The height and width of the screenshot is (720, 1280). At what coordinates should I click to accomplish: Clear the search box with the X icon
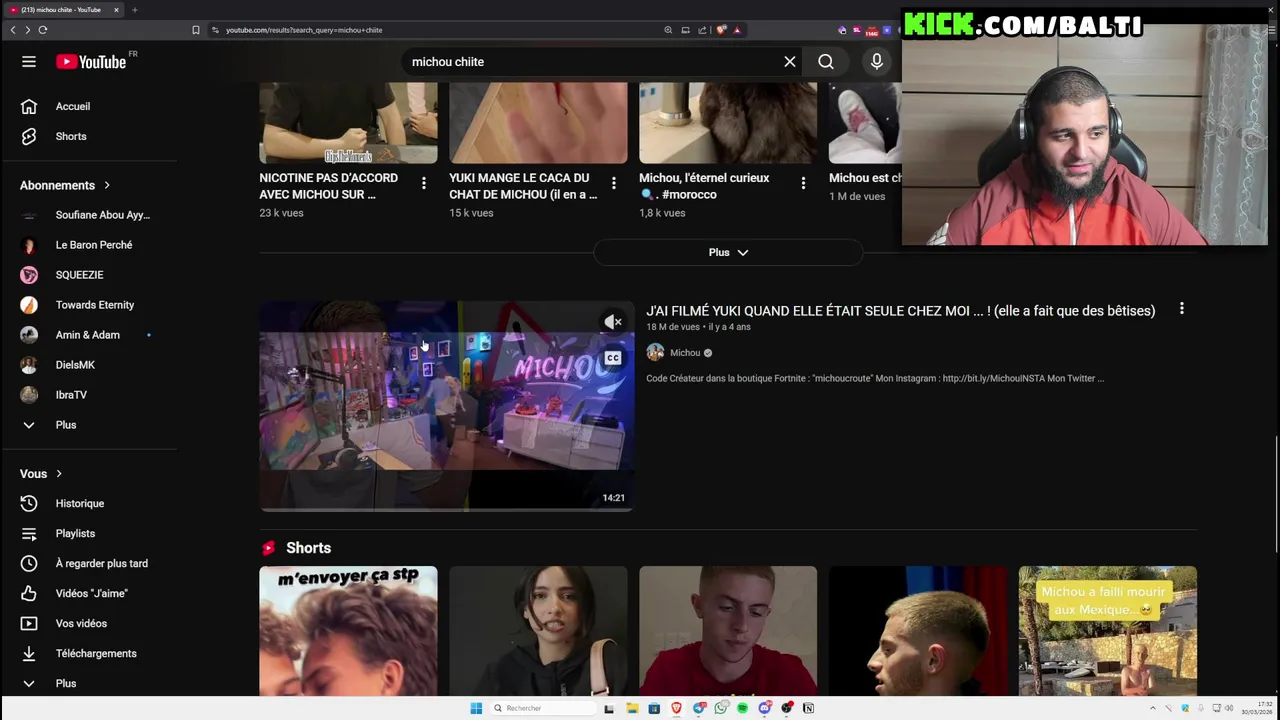790,62
